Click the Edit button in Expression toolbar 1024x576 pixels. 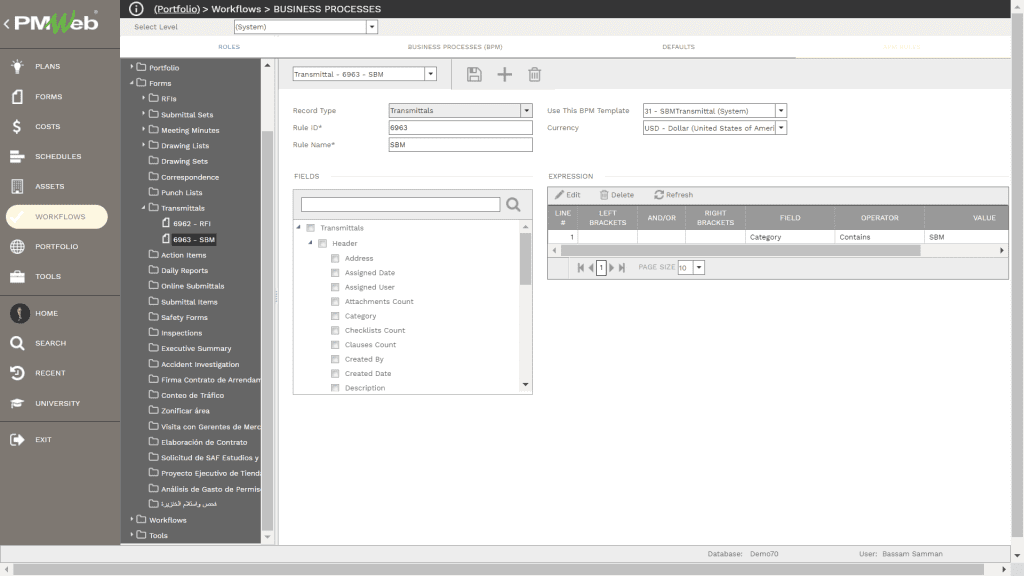(568, 195)
